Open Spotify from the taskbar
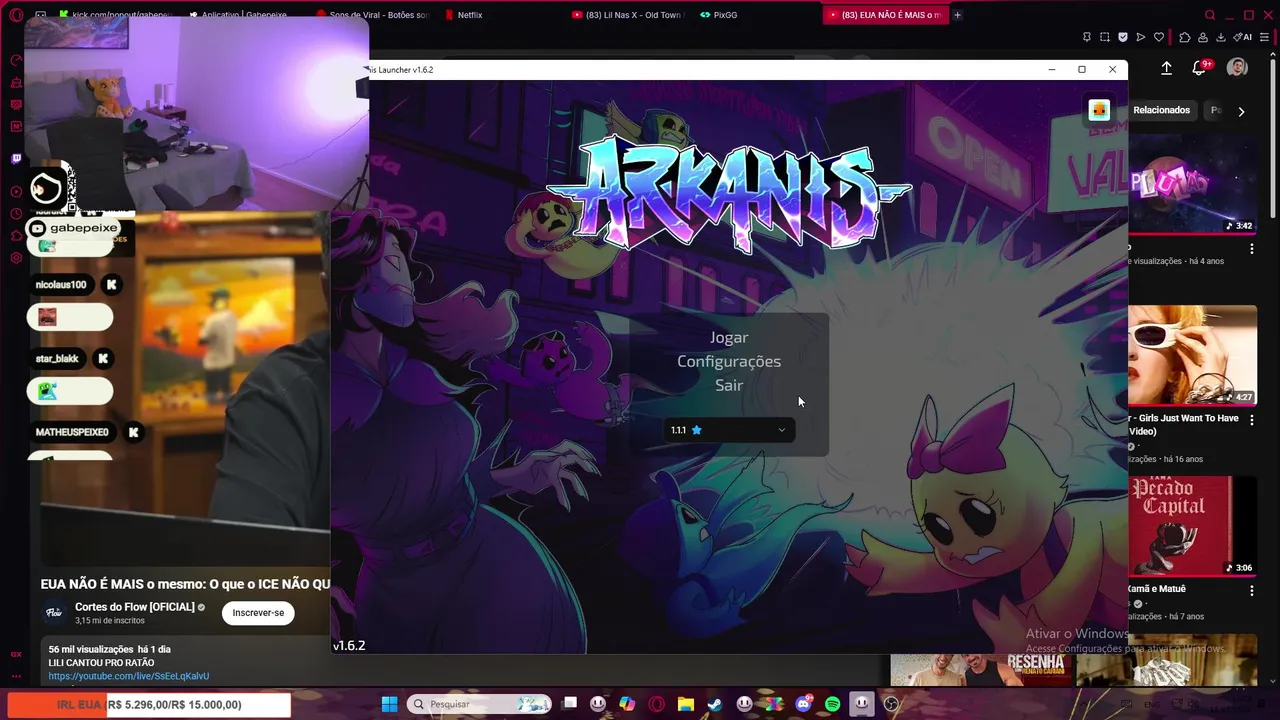The width and height of the screenshot is (1280, 720). 832,704
